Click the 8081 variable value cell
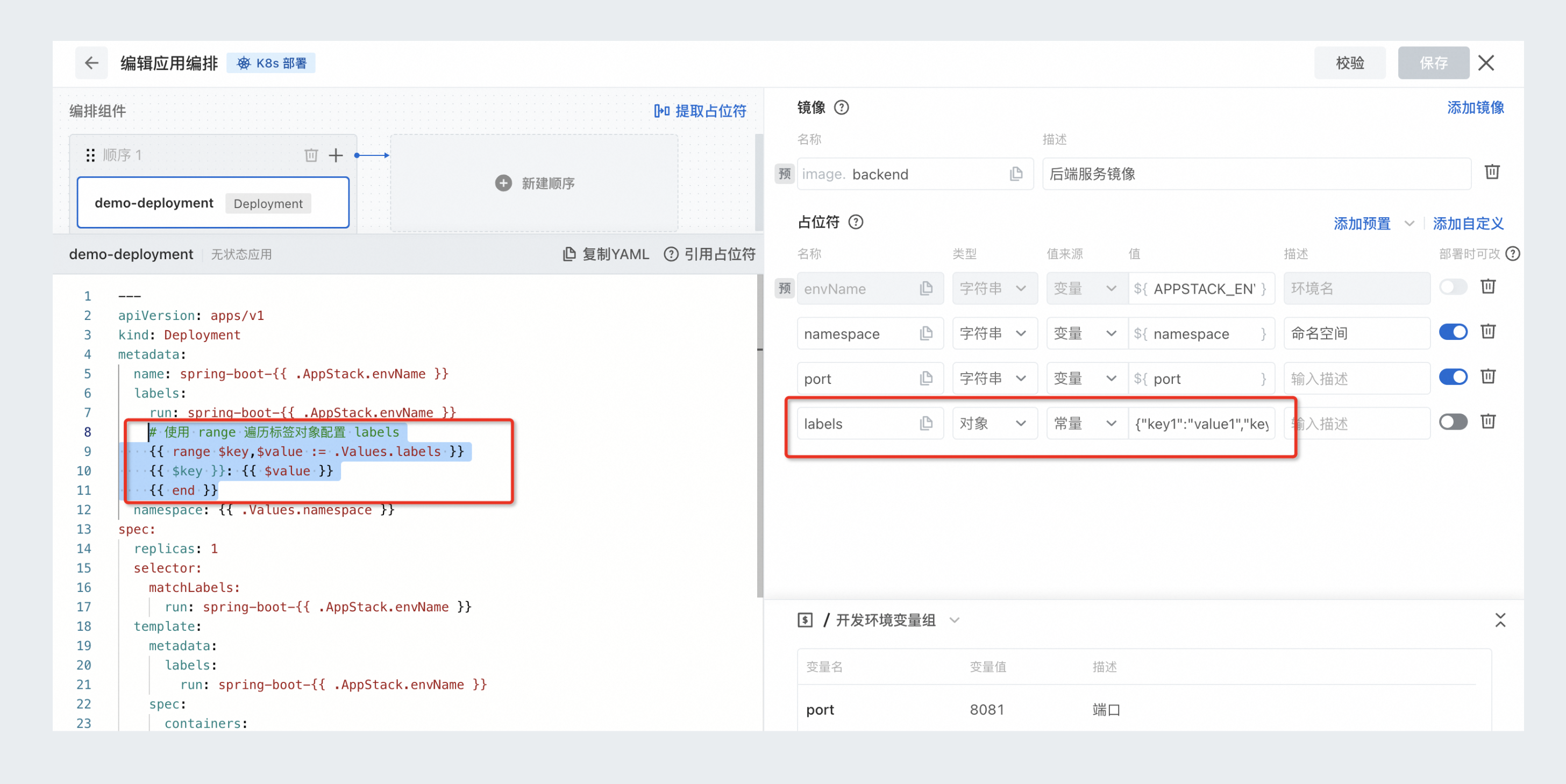1566x784 pixels. pos(987,710)
